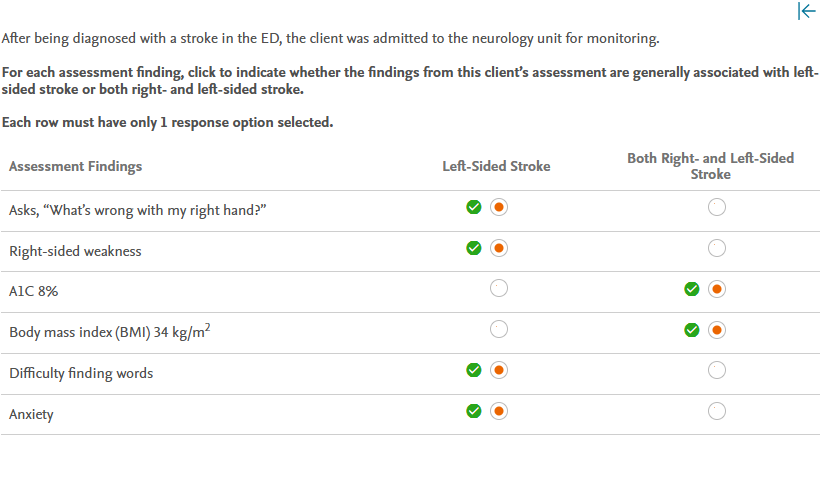Click green checkmark in Anxiety row

tap(474, 410)
